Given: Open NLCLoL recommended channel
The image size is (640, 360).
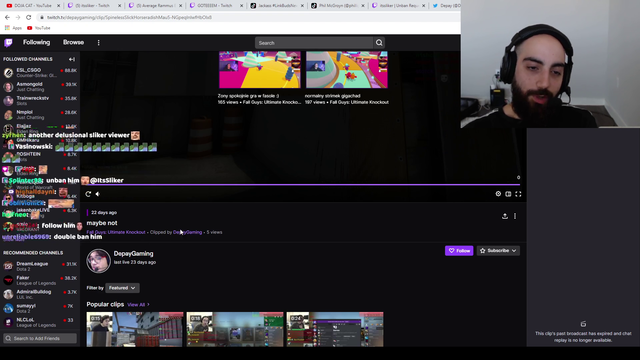Looking at the screenshot, I should click(40, 322).
